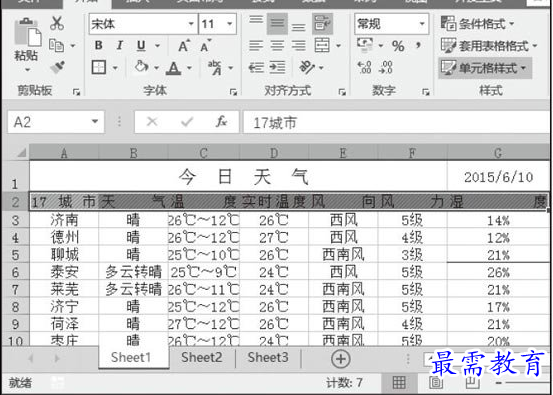
Task: Click the fill color bucket
Action: tap(141, 66)
